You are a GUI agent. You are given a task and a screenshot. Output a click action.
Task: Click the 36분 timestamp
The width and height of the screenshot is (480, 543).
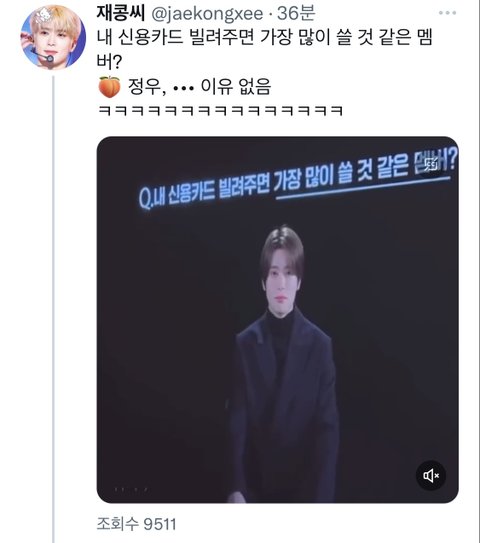[296, 13]
